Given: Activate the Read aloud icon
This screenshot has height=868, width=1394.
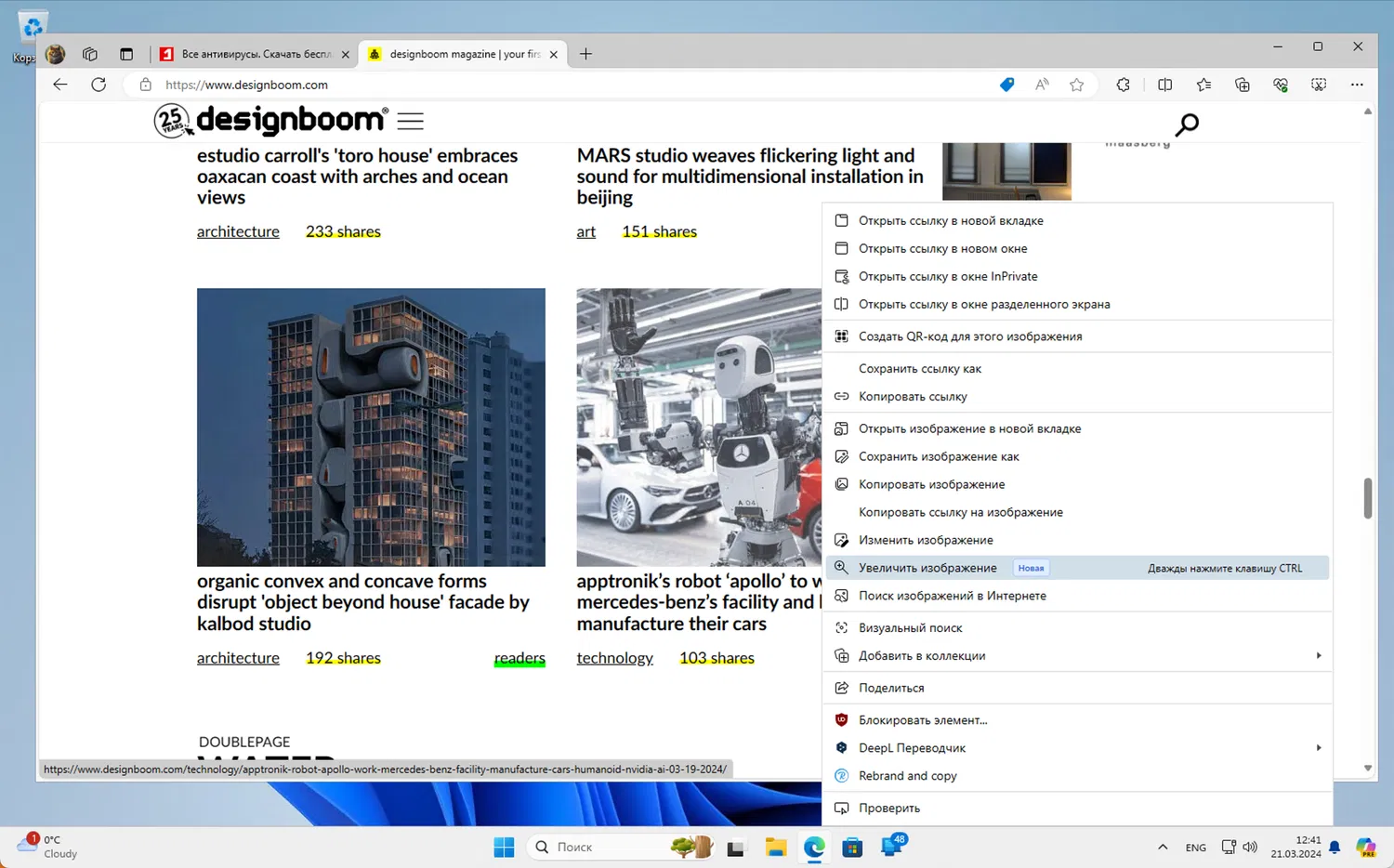Looking at the screenshot, I should click(x=1042, y=85).
